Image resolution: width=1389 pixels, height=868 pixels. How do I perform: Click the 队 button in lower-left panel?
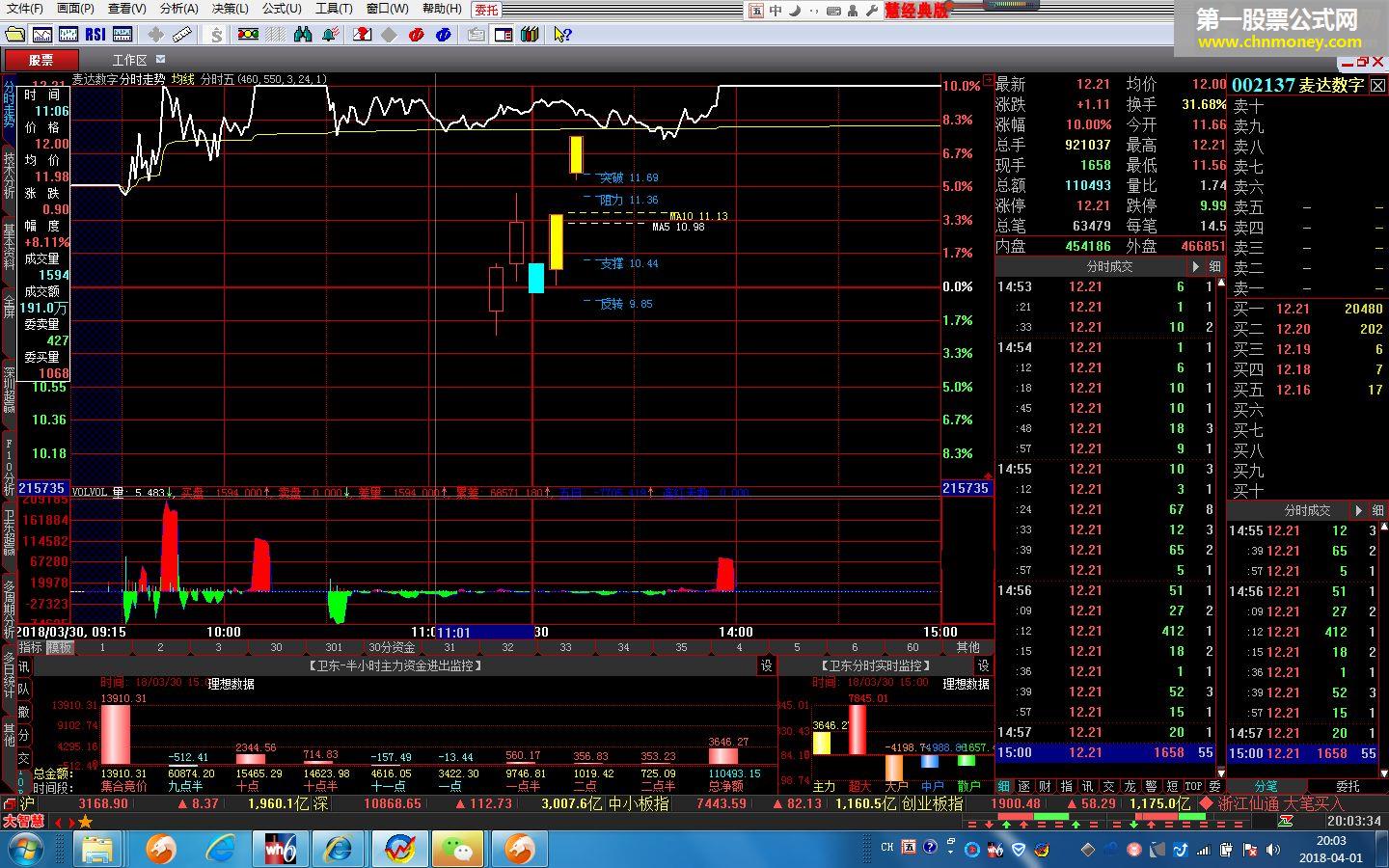(23, 690)
